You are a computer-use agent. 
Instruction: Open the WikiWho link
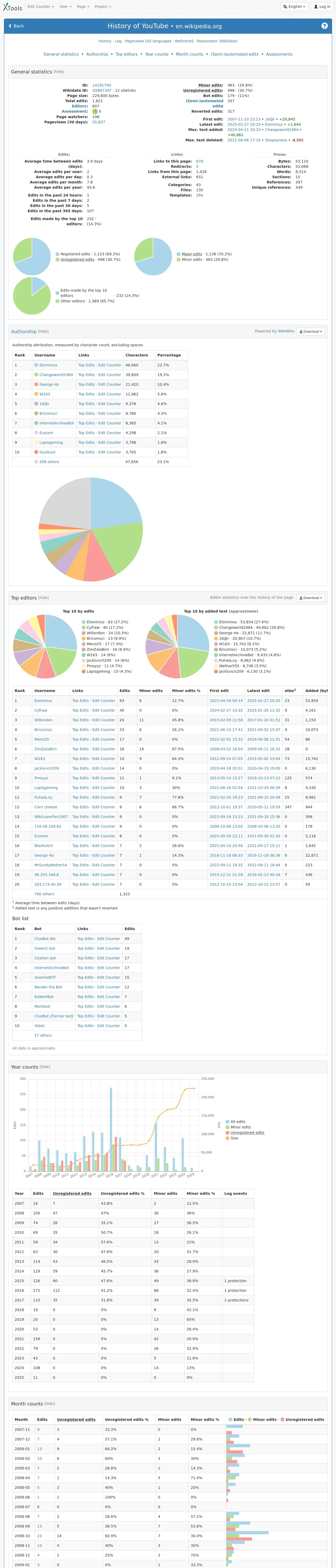point(286,332)
